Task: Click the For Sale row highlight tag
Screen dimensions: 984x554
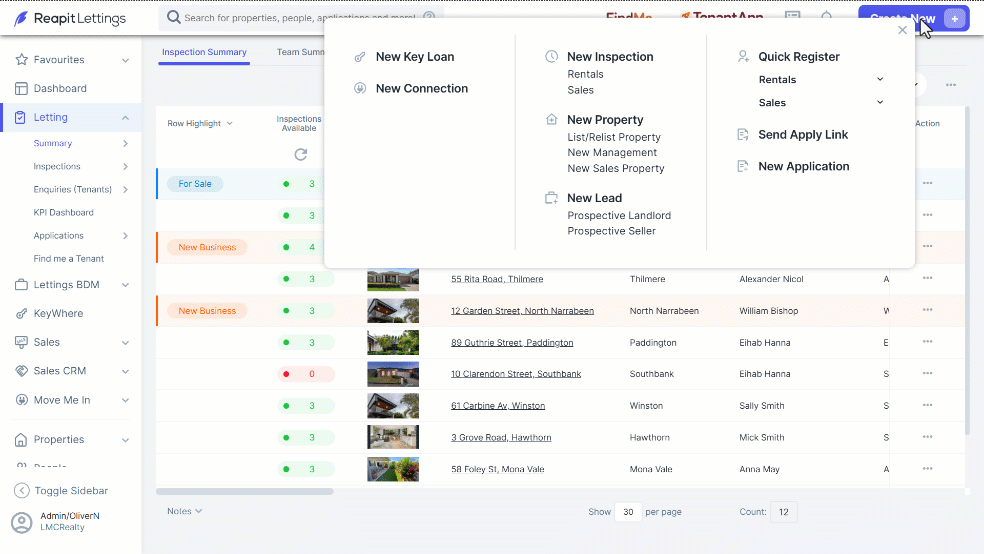Action: (x=195, y=184)
